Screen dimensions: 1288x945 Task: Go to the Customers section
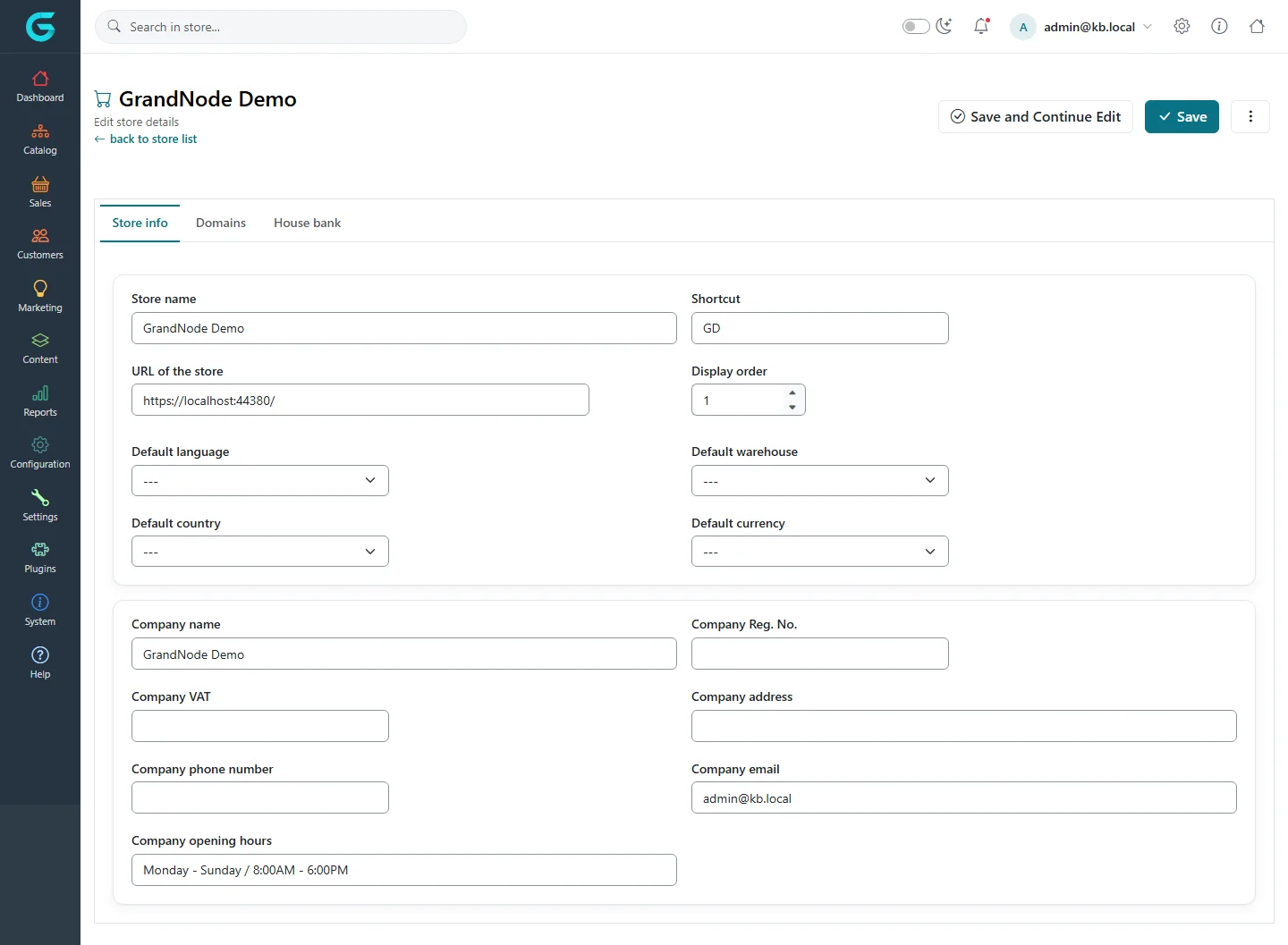pyautogui.click(x=40, y=244)
